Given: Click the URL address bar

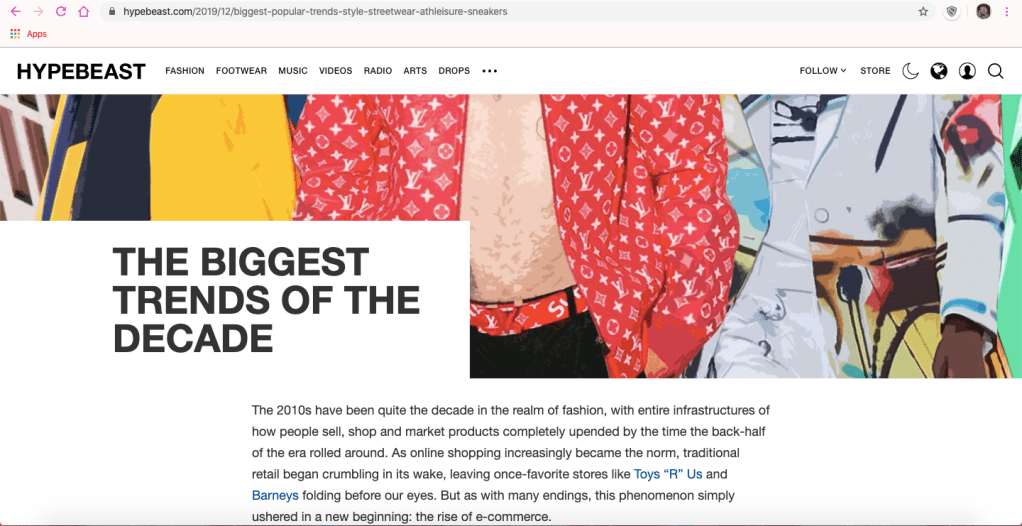Looking at the screenshot, I should 508,12.
